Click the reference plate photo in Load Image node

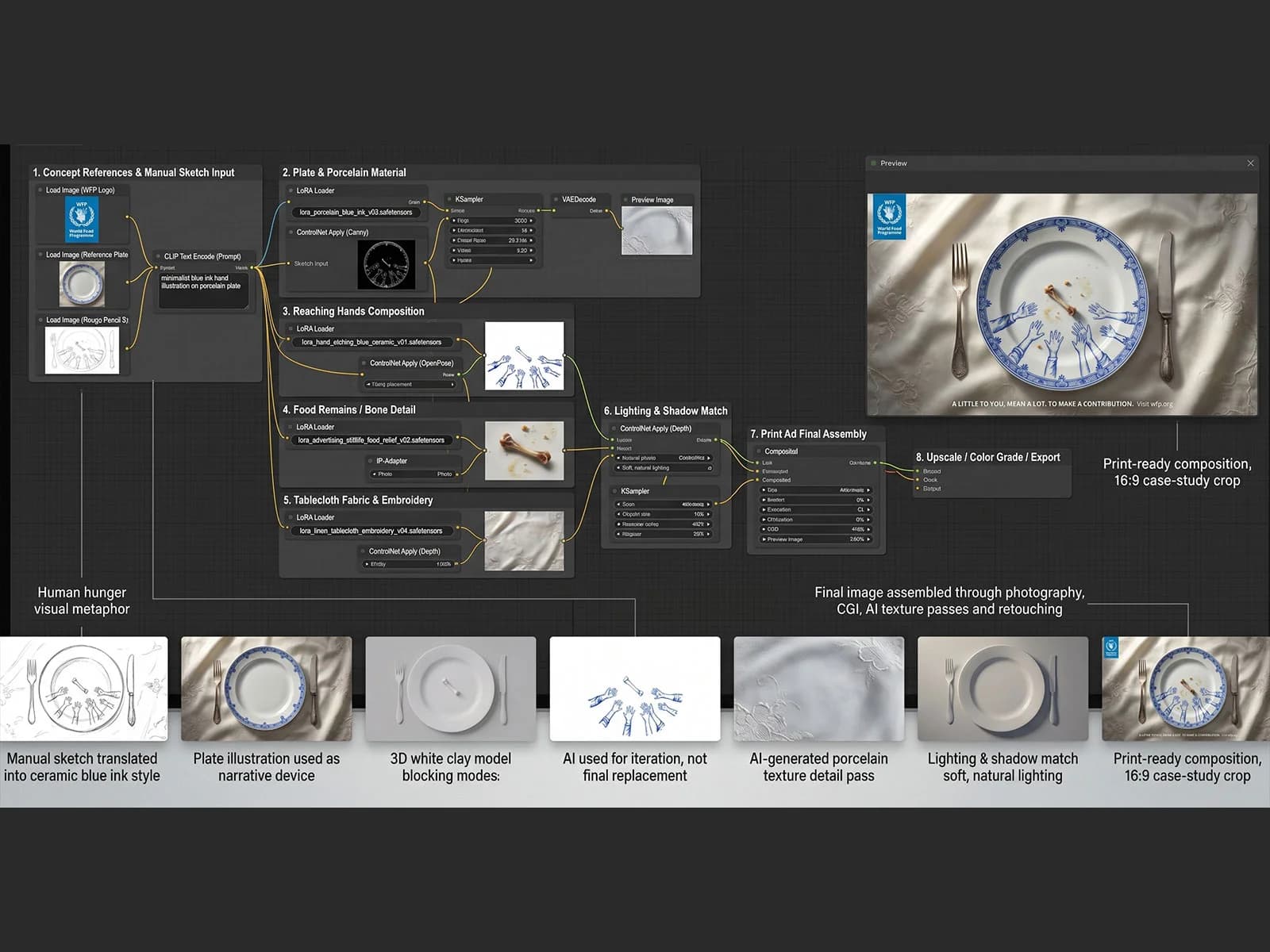click(82, 284)
